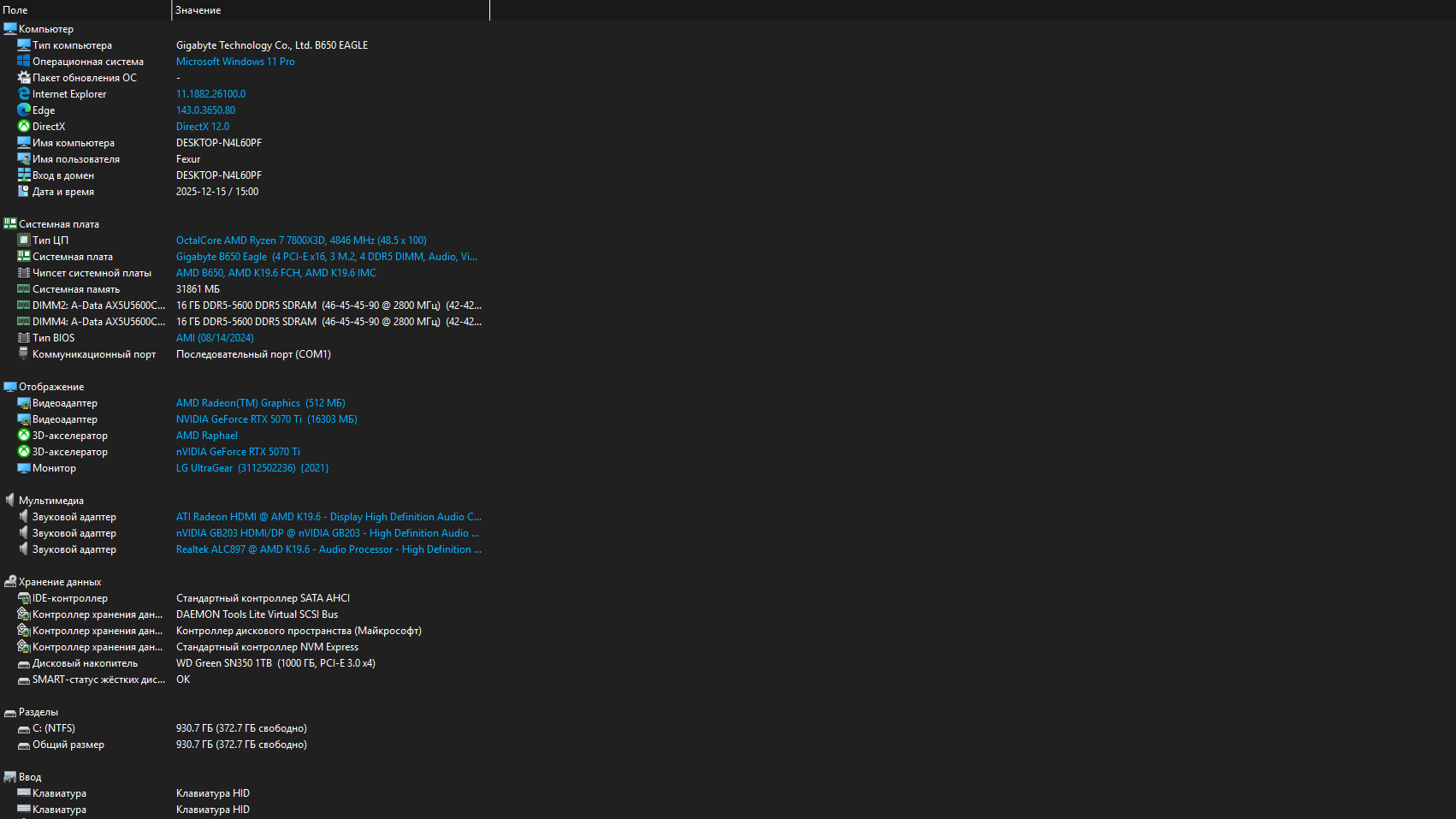Select the DIMM2: A-Data memory row

coord(245,306)
